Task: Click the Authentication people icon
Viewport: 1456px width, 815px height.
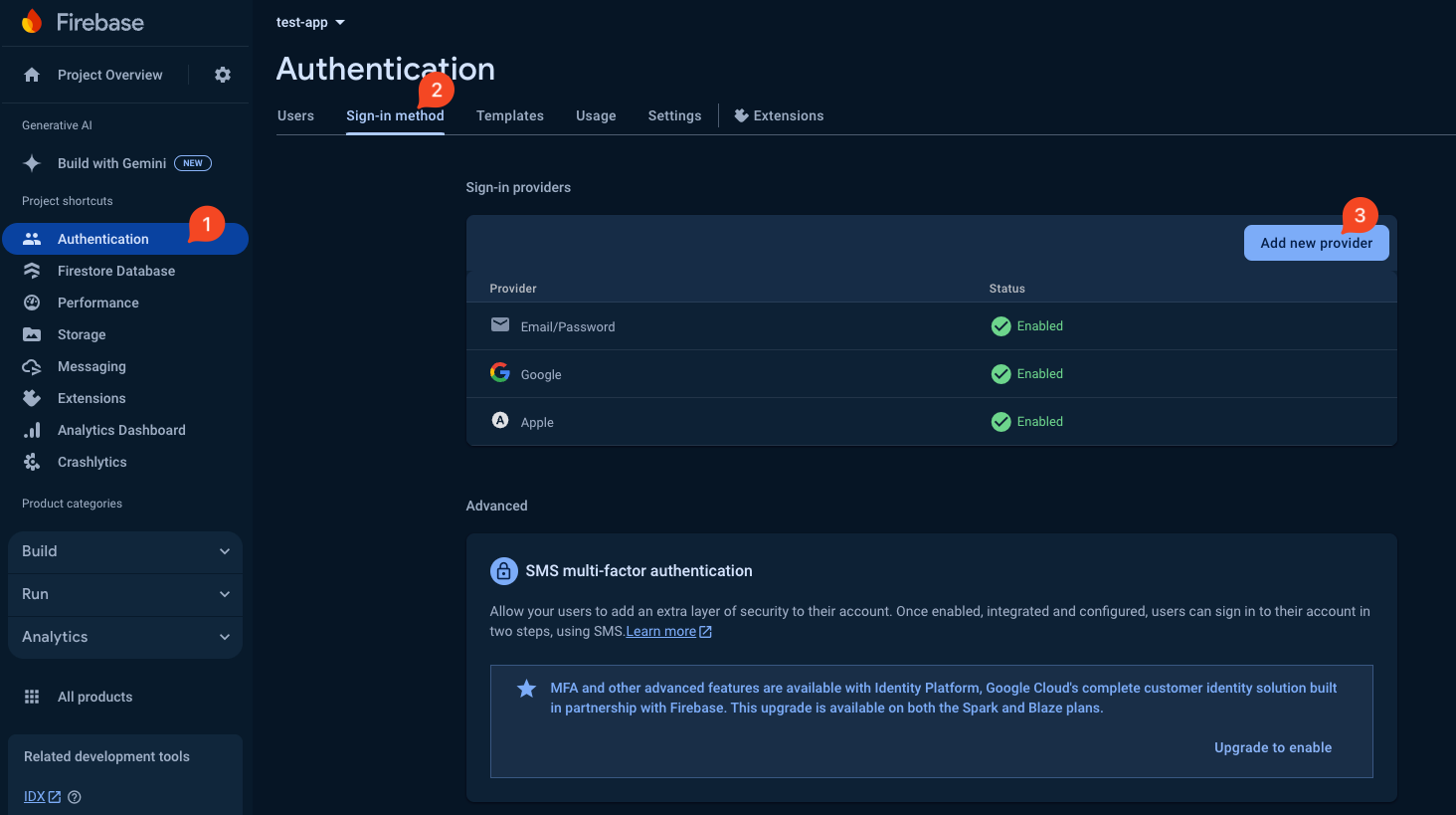Action: pyautogui.click(x=32, y=239)
